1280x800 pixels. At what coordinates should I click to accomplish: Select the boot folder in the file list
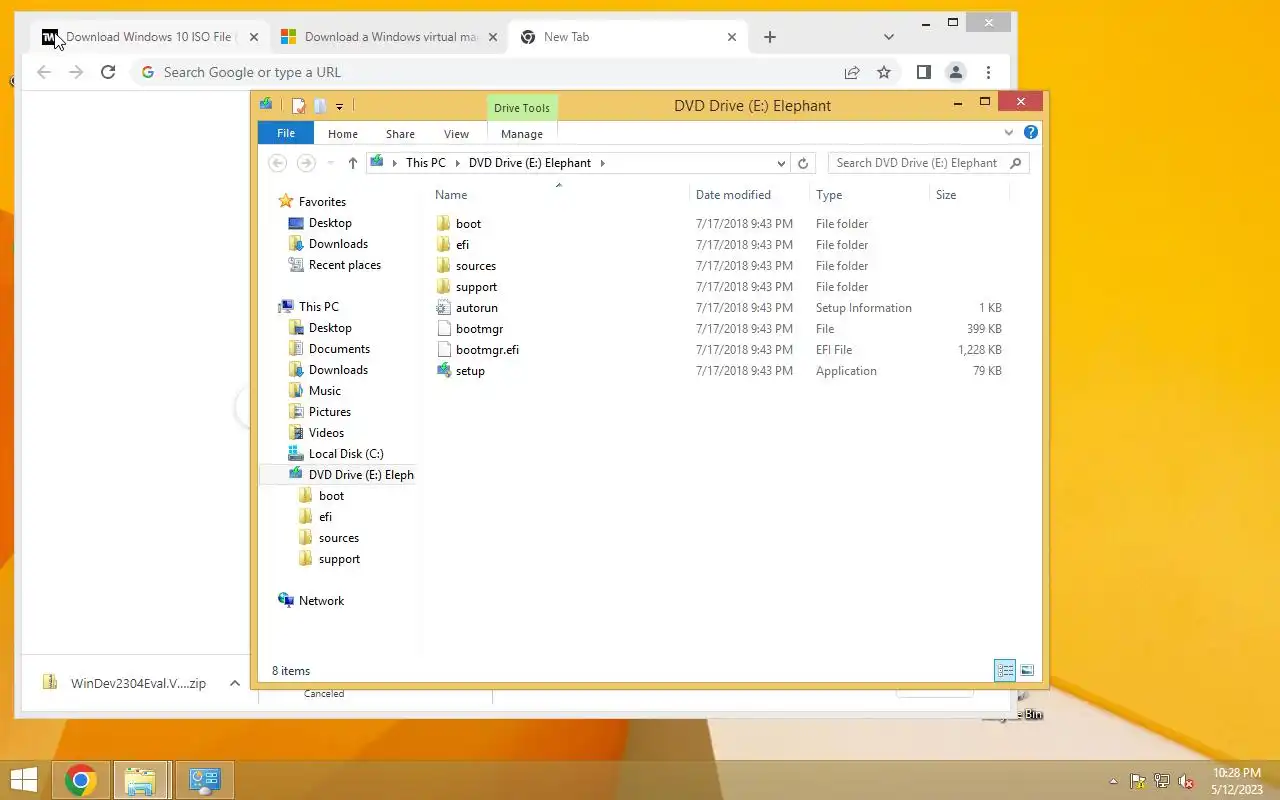point(468,224)
